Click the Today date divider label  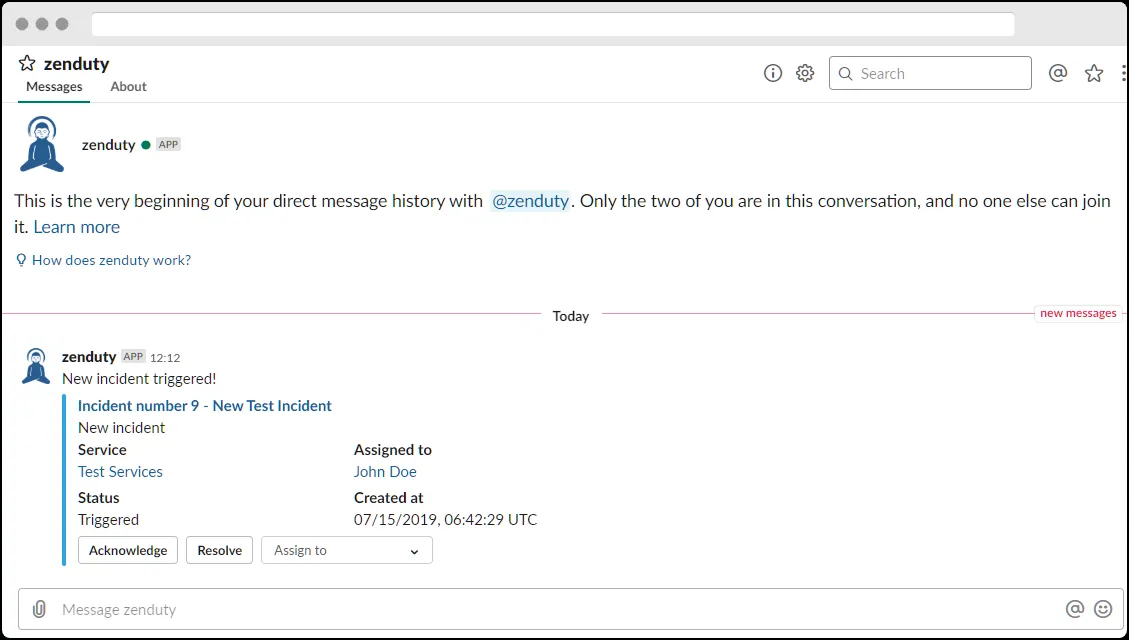(x=570, y=316)
